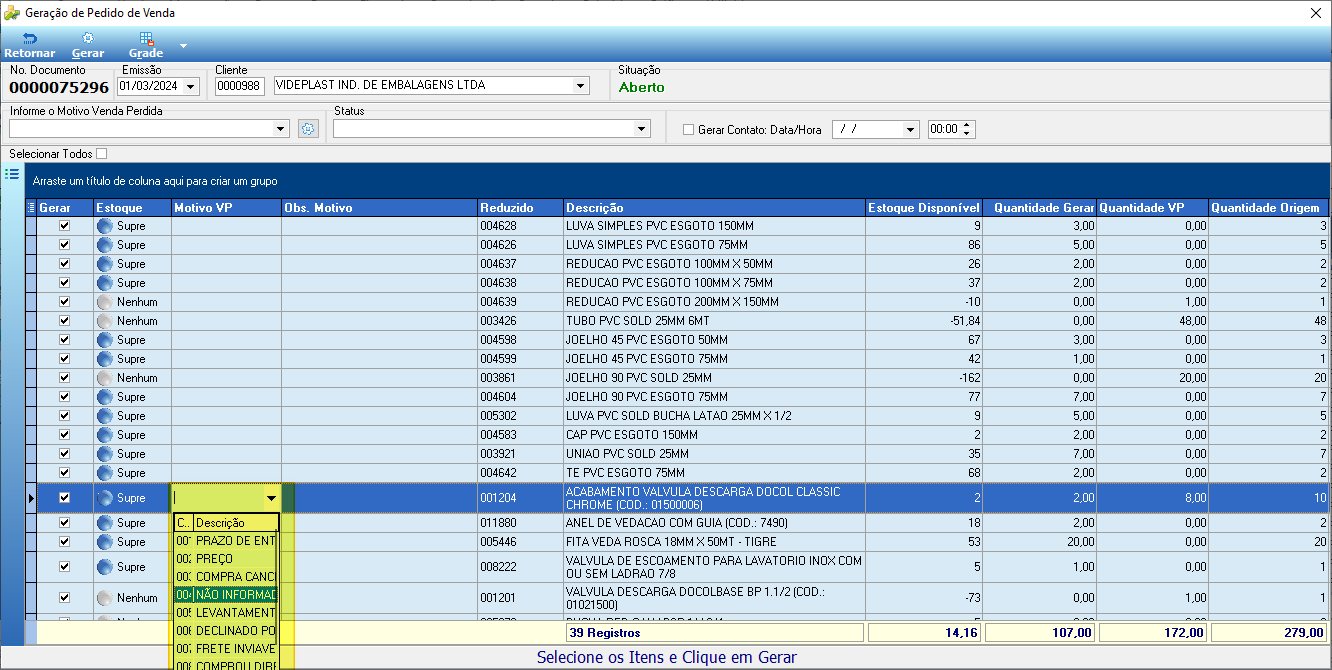The image size is (1332, 670).
Task: Increase the contact time spinner
Action: [967, 125]
